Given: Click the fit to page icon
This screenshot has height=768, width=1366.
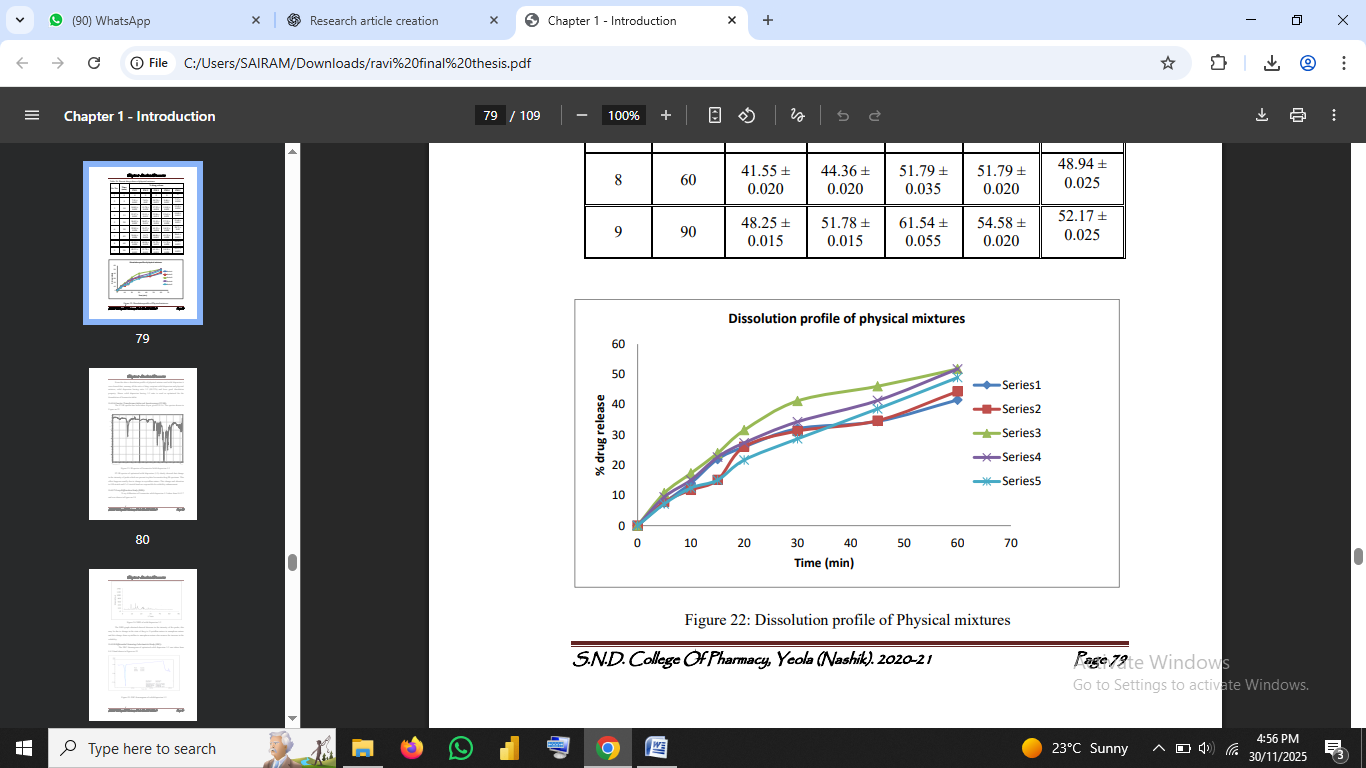Looking at the screenshot, I should pyautogui.click(x=714, y=116).
